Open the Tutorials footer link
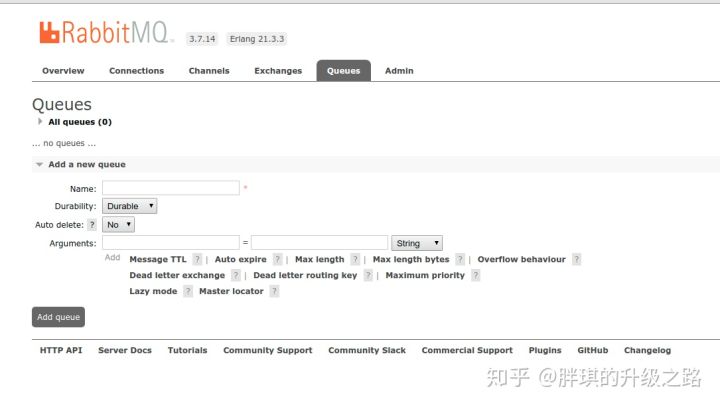Screen dimensions: 720x407 187,350
